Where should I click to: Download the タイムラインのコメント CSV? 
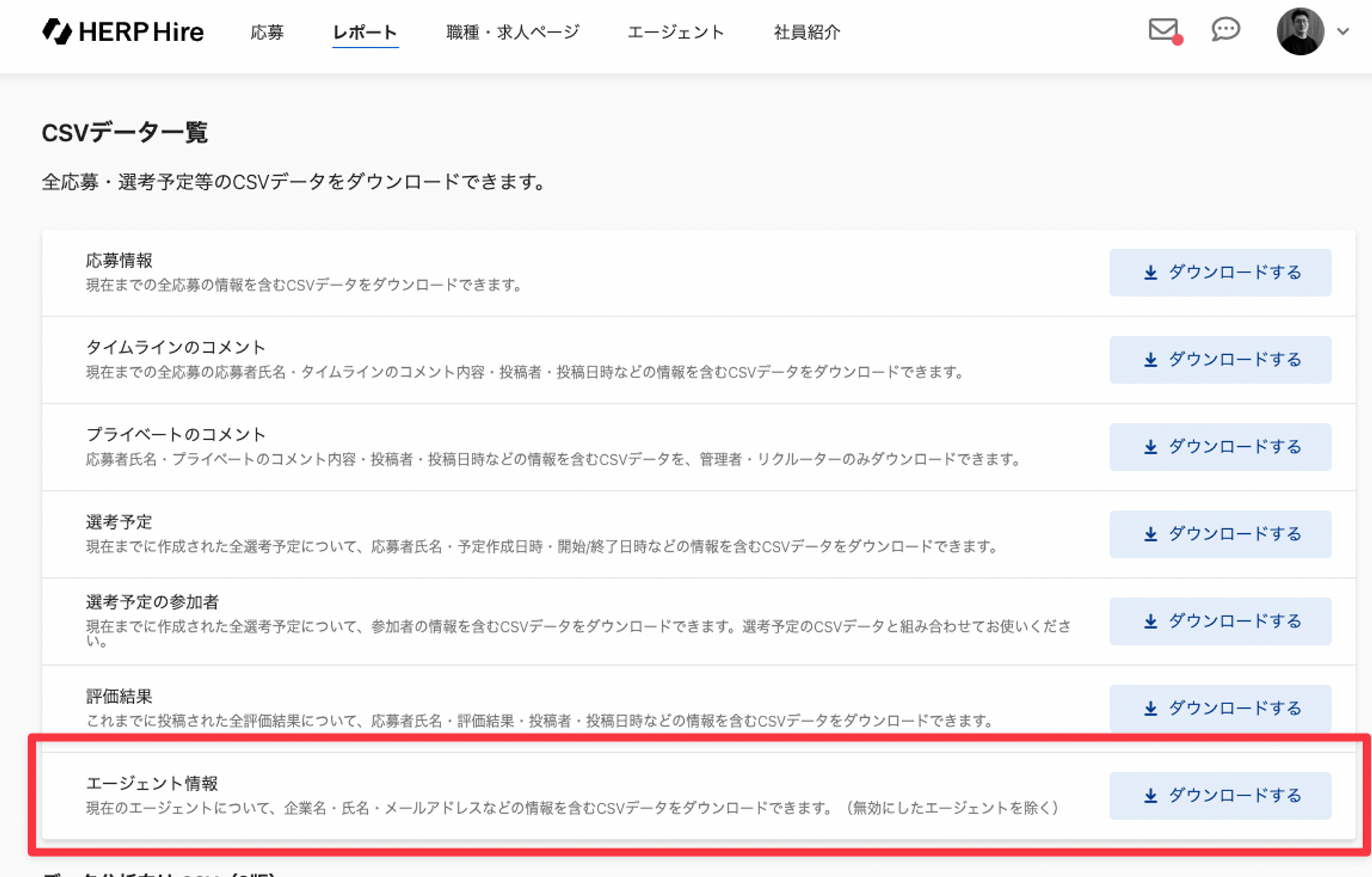pos(1220,360)
